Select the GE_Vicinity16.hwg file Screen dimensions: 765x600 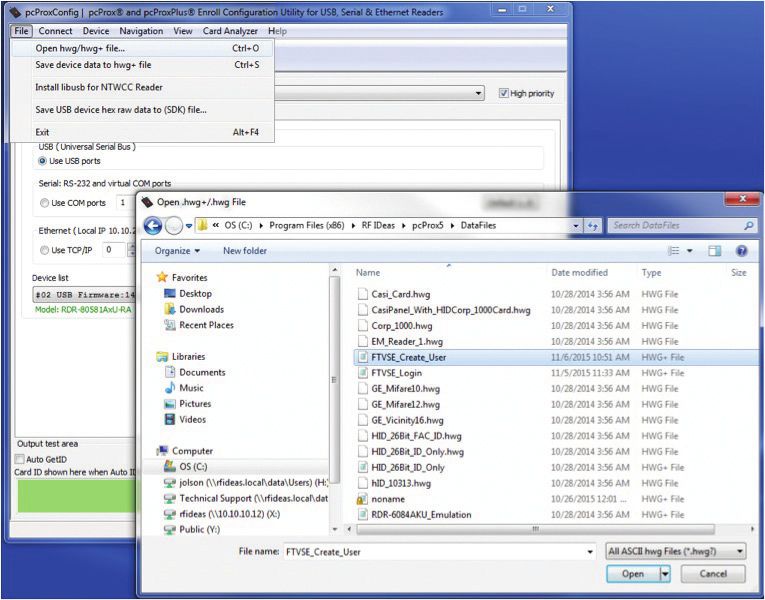407,420
